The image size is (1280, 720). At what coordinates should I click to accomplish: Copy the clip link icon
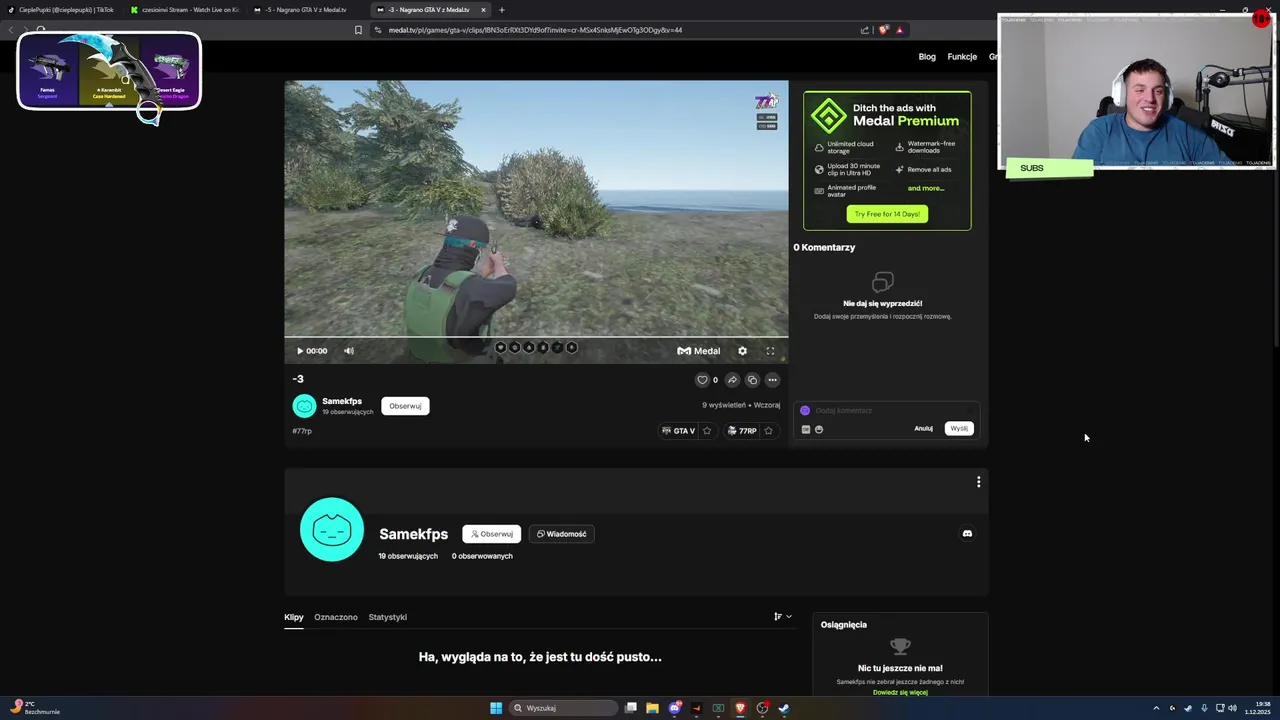pos(752,380)
